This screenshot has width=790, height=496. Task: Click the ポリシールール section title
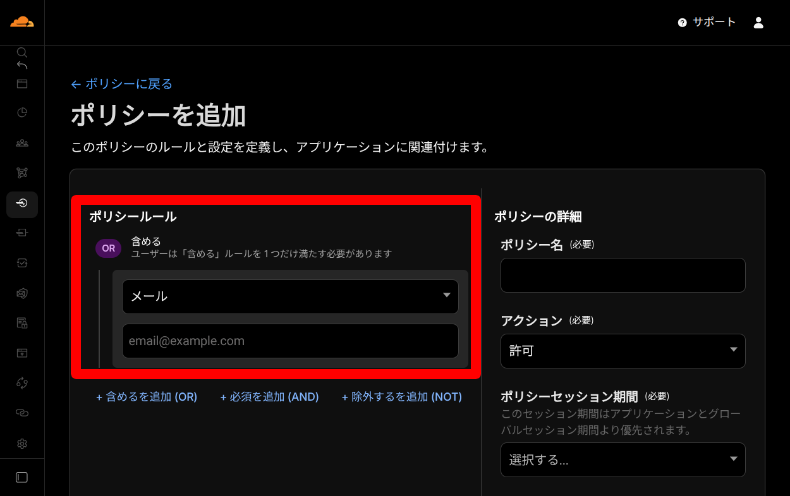133,217
